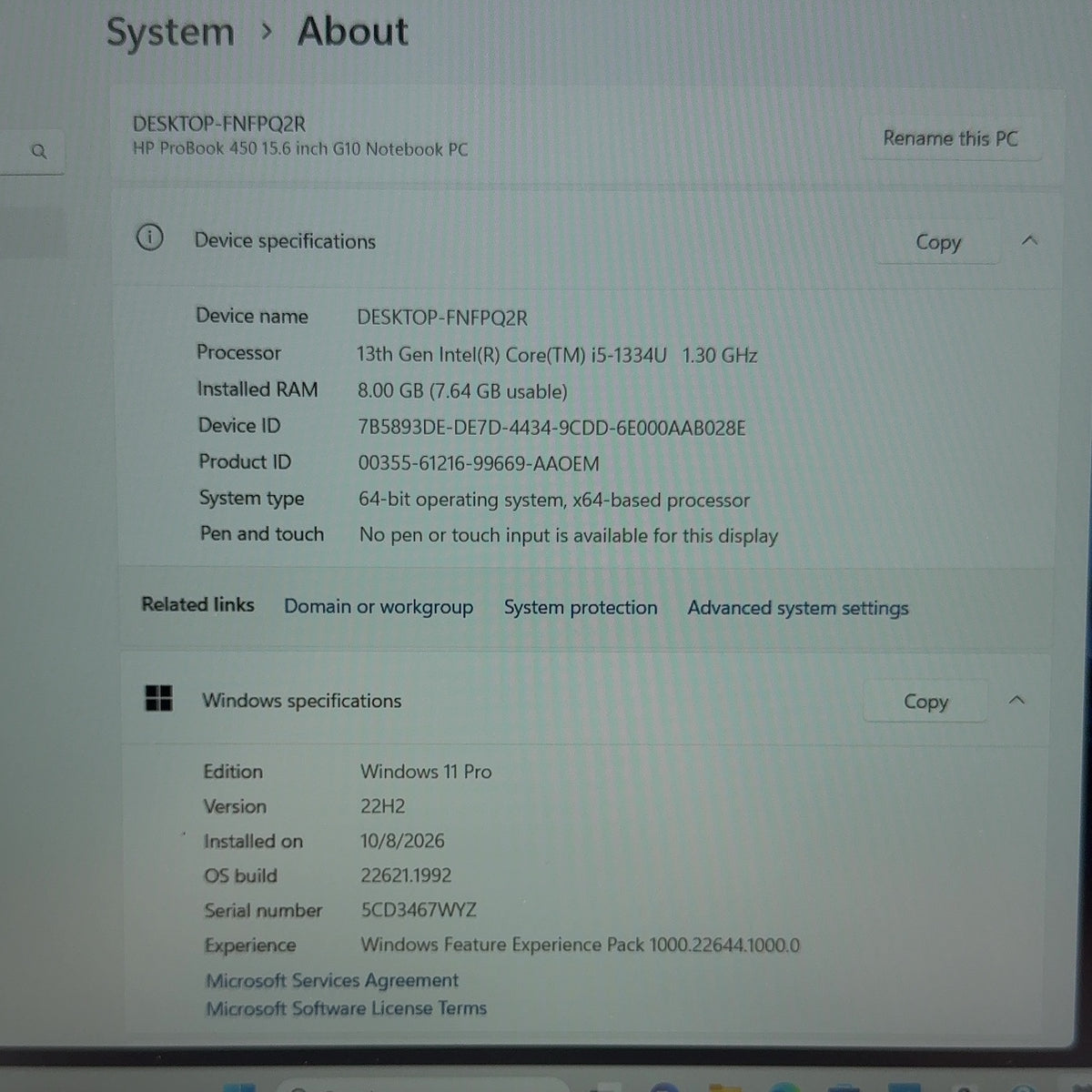Image resolution: width=1092 pixels, height=1092 pixels.
Task: Click the Windows Feature Experience Pack value
Action: [x=581, y=945]
